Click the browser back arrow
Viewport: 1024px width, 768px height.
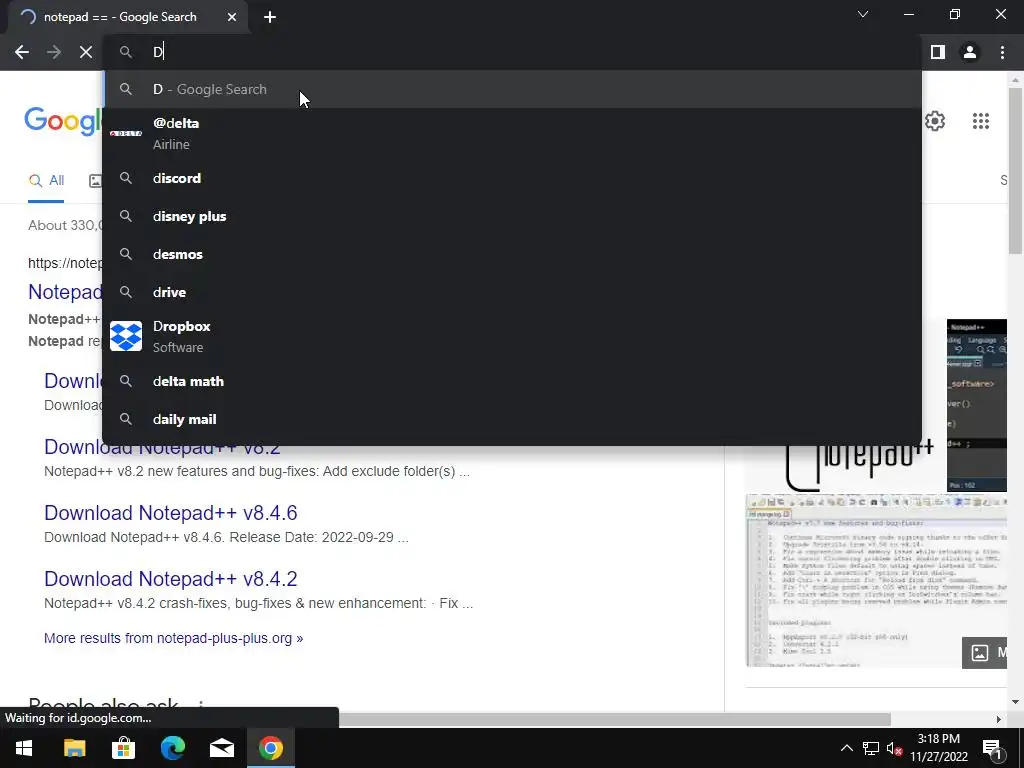[x=22, y=52]
